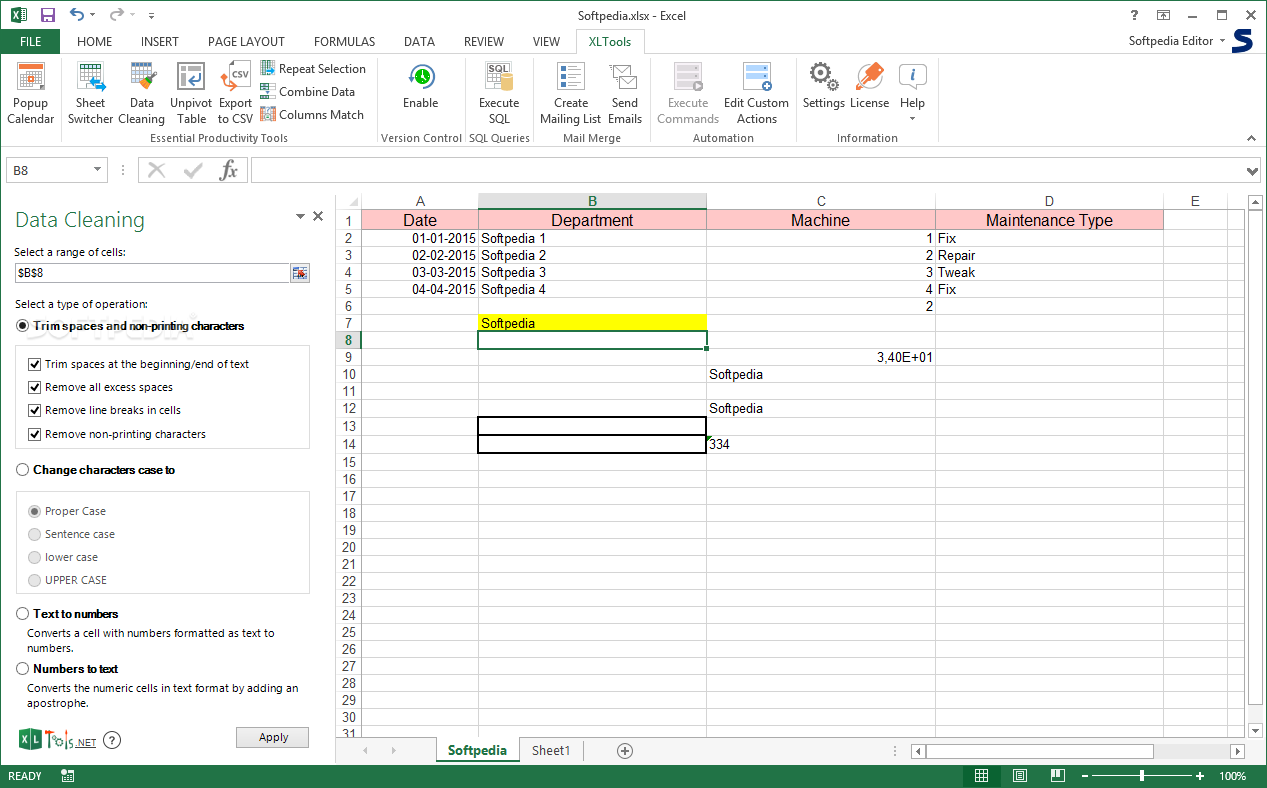This screenshot has height=788, width=1267.
Task: Open XLTools Settings
Action: [824, 86]
